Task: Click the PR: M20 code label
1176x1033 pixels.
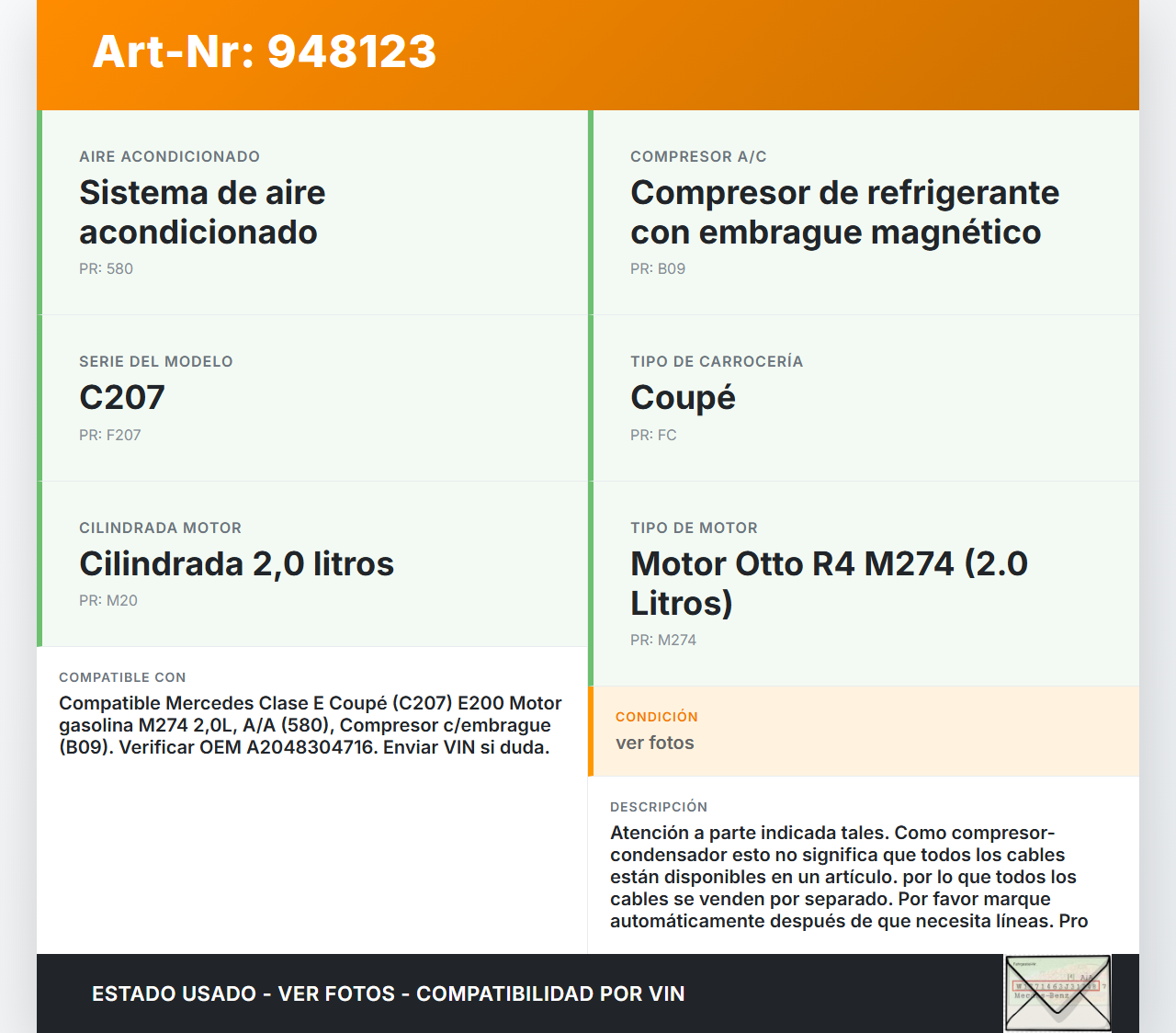Action: (x=106, y=600)
